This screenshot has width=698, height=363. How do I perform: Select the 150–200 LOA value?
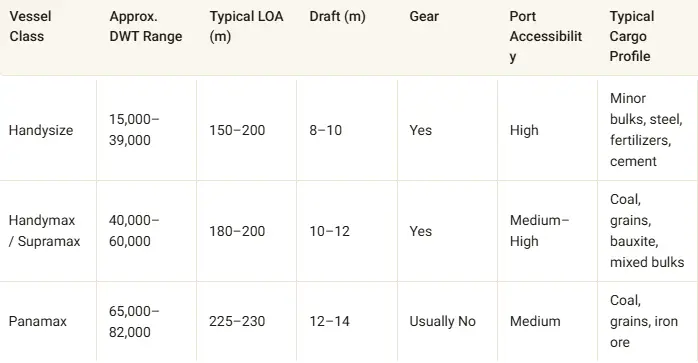click(x=237, y=131)
